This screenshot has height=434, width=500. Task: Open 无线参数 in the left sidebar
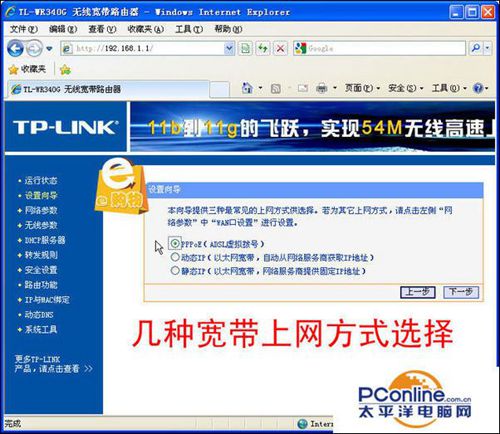(41, 225)
